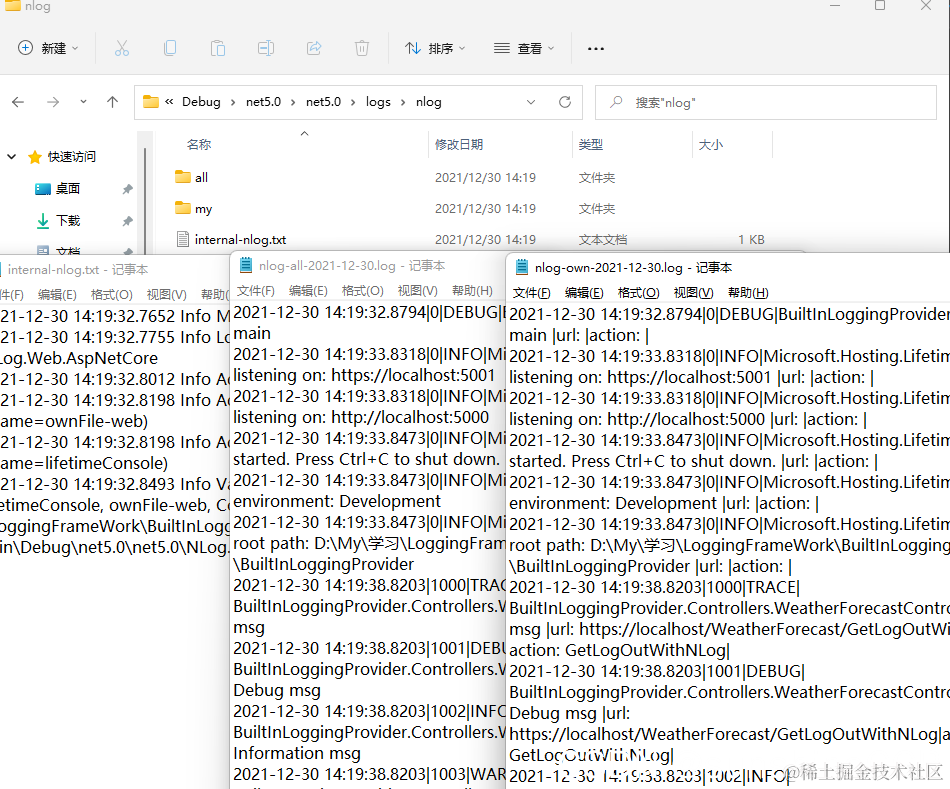Click the Delete trash icon in Explorer toolbar
950x789 pixels.
tap(362, 48)
